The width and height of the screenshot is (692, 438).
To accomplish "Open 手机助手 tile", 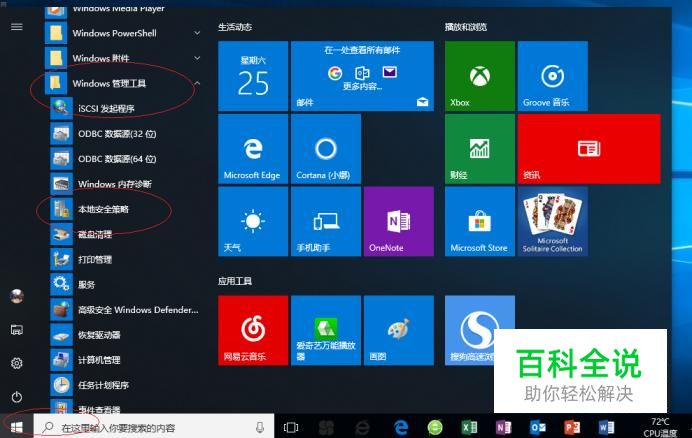I will (x=326, y=221).
